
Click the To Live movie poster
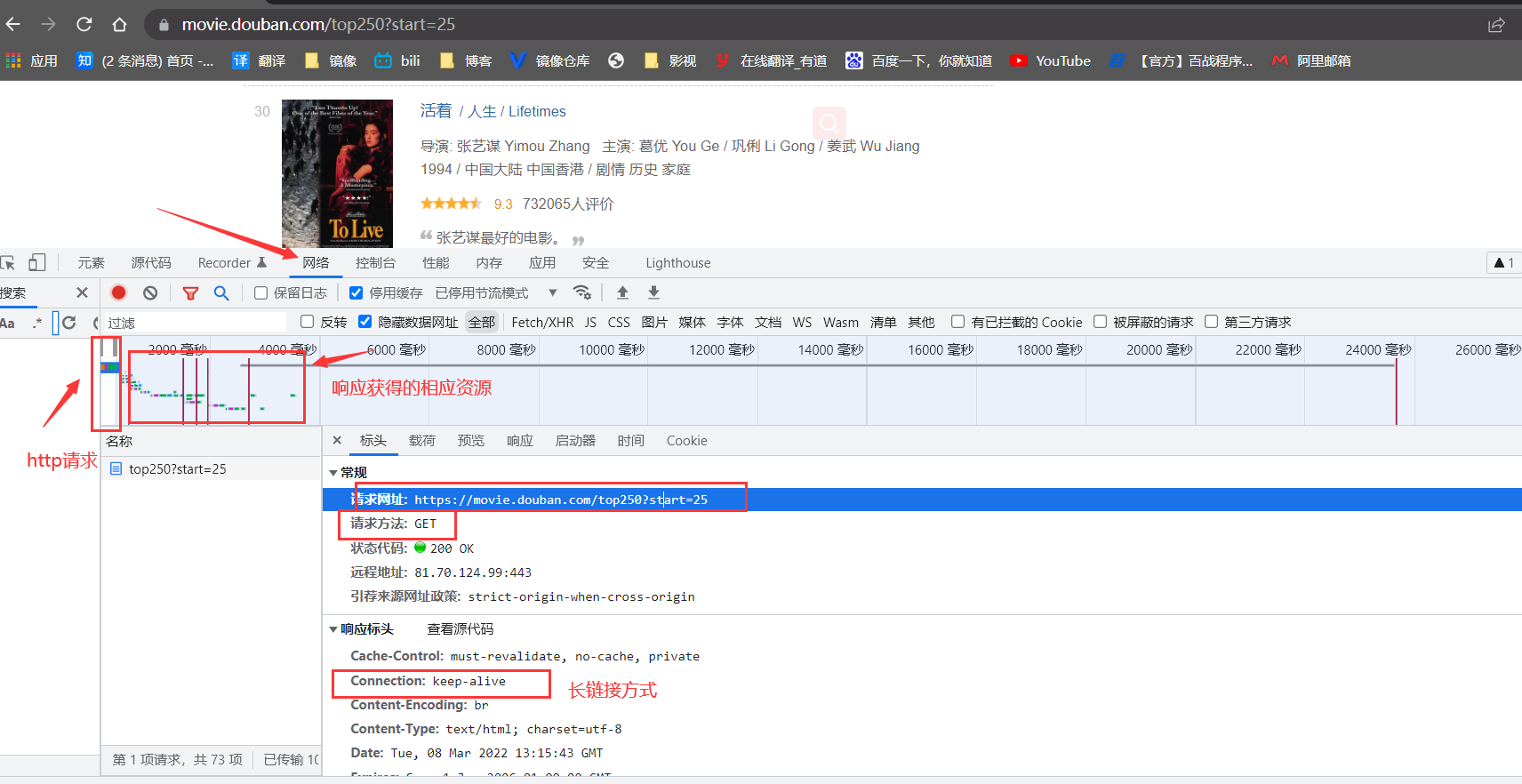[x=337, y=173]
